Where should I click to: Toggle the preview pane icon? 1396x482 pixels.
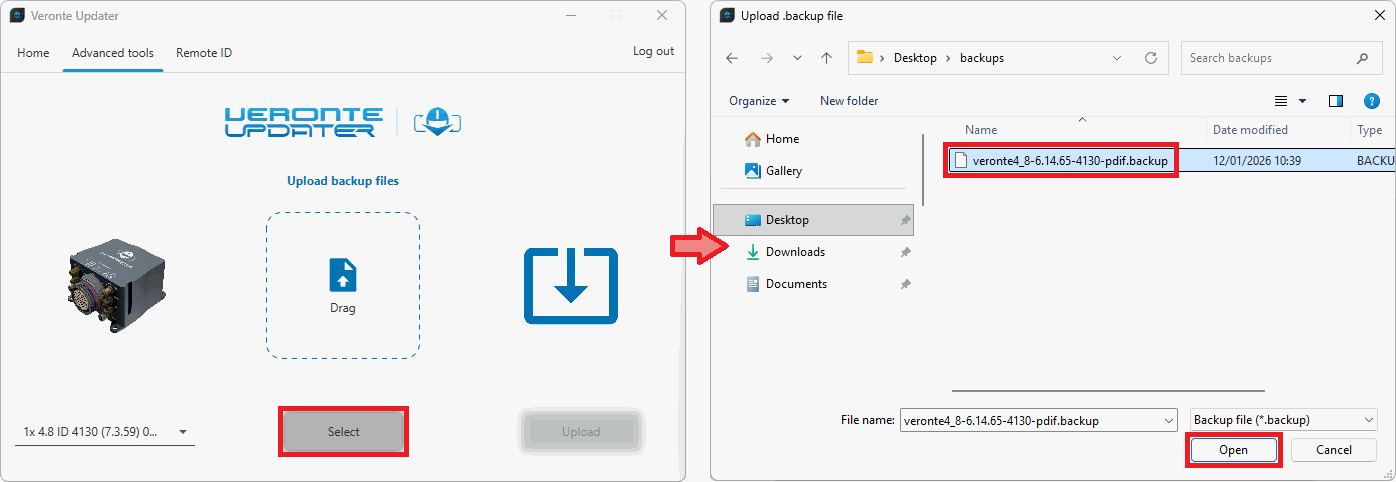click(x=1335, y=101)
